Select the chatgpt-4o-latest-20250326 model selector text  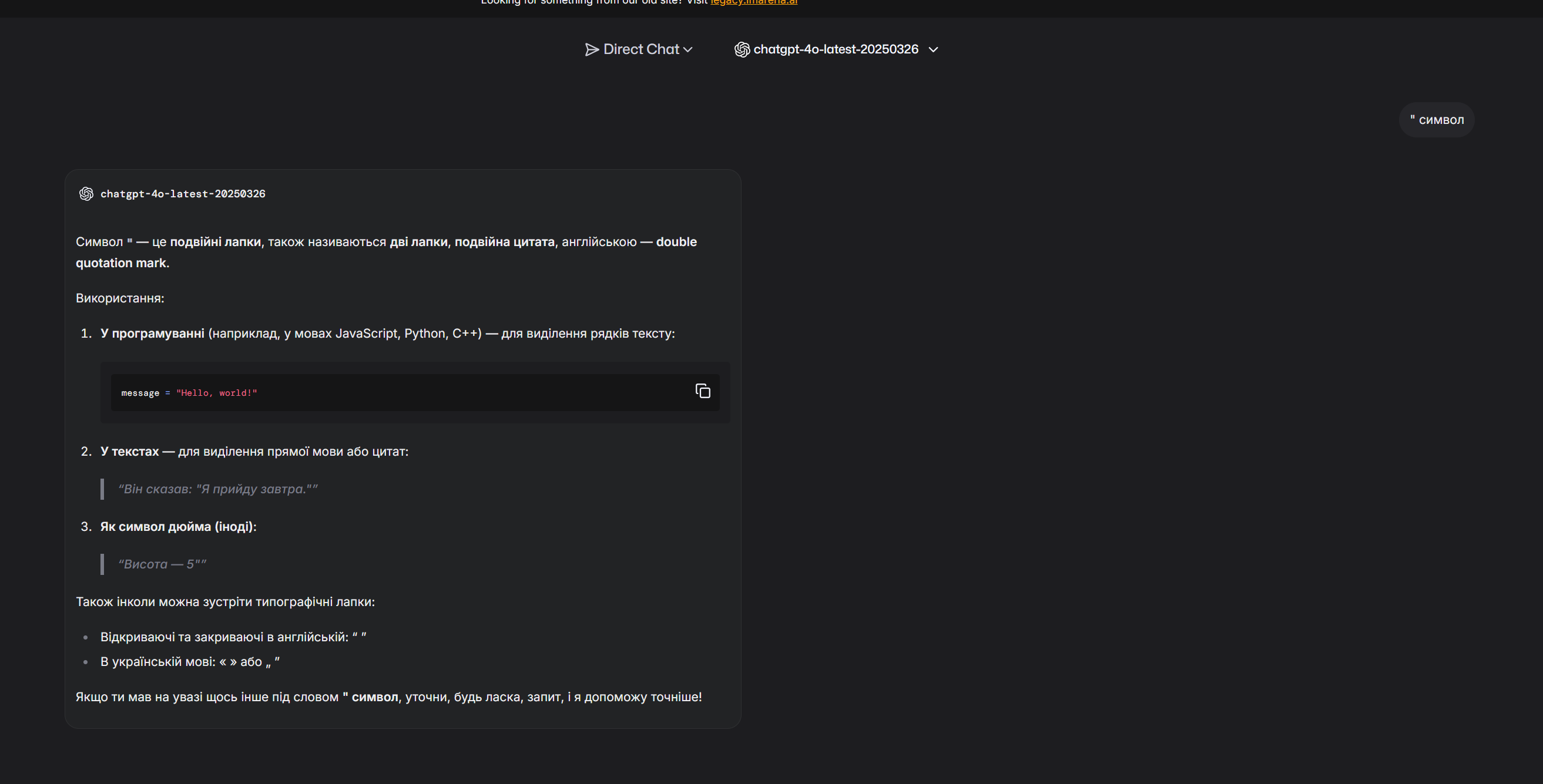[835, 50]
